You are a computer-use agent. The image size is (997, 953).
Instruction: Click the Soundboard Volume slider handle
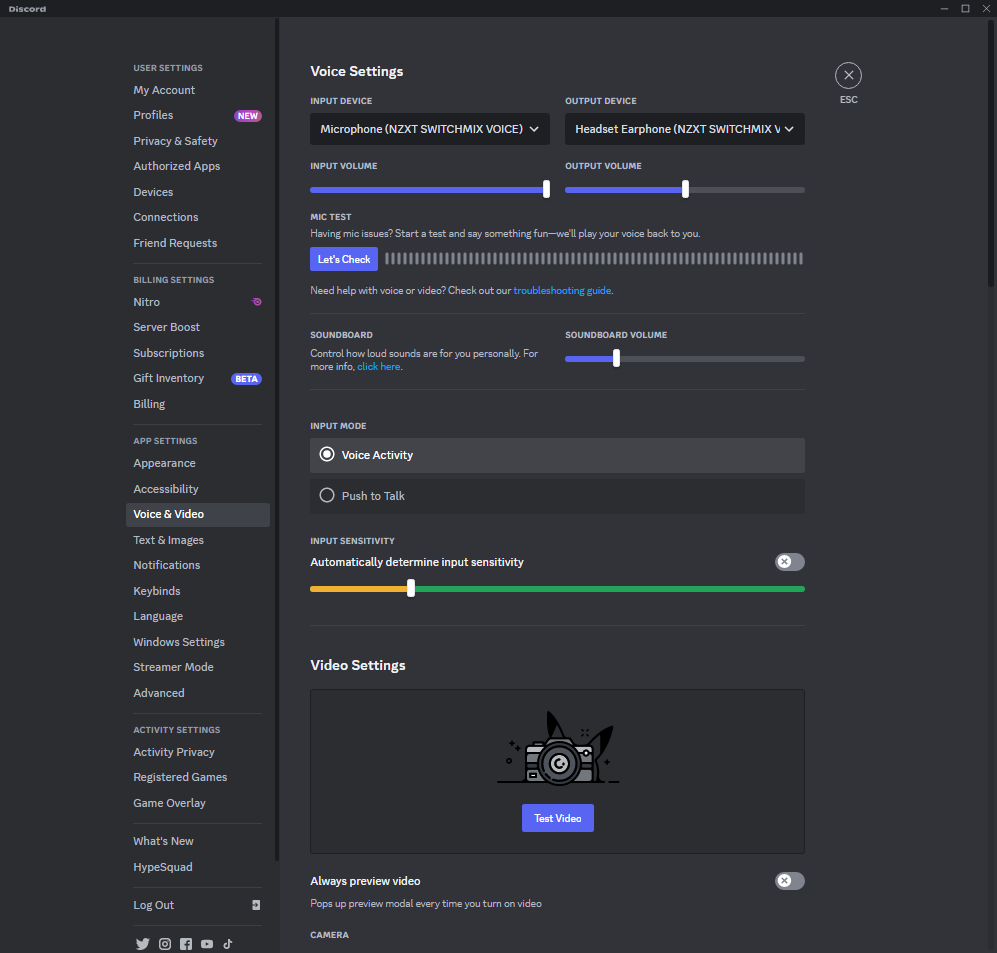(616, 358)
